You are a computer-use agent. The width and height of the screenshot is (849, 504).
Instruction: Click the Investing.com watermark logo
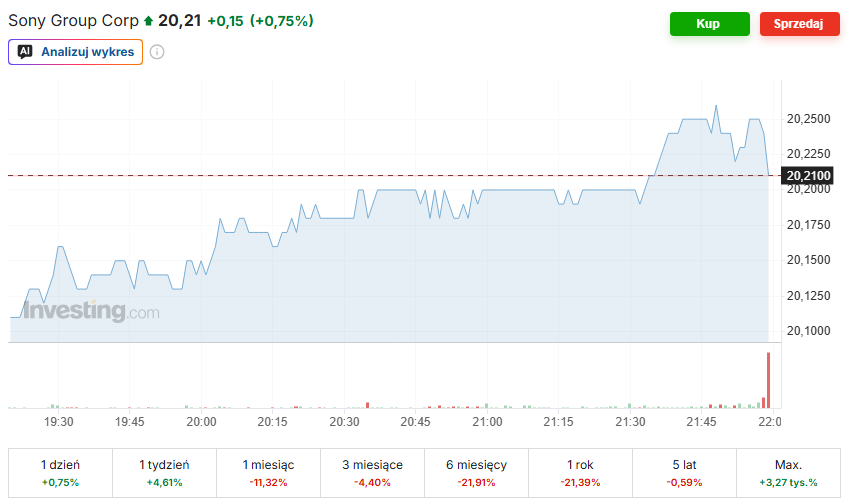91,311
